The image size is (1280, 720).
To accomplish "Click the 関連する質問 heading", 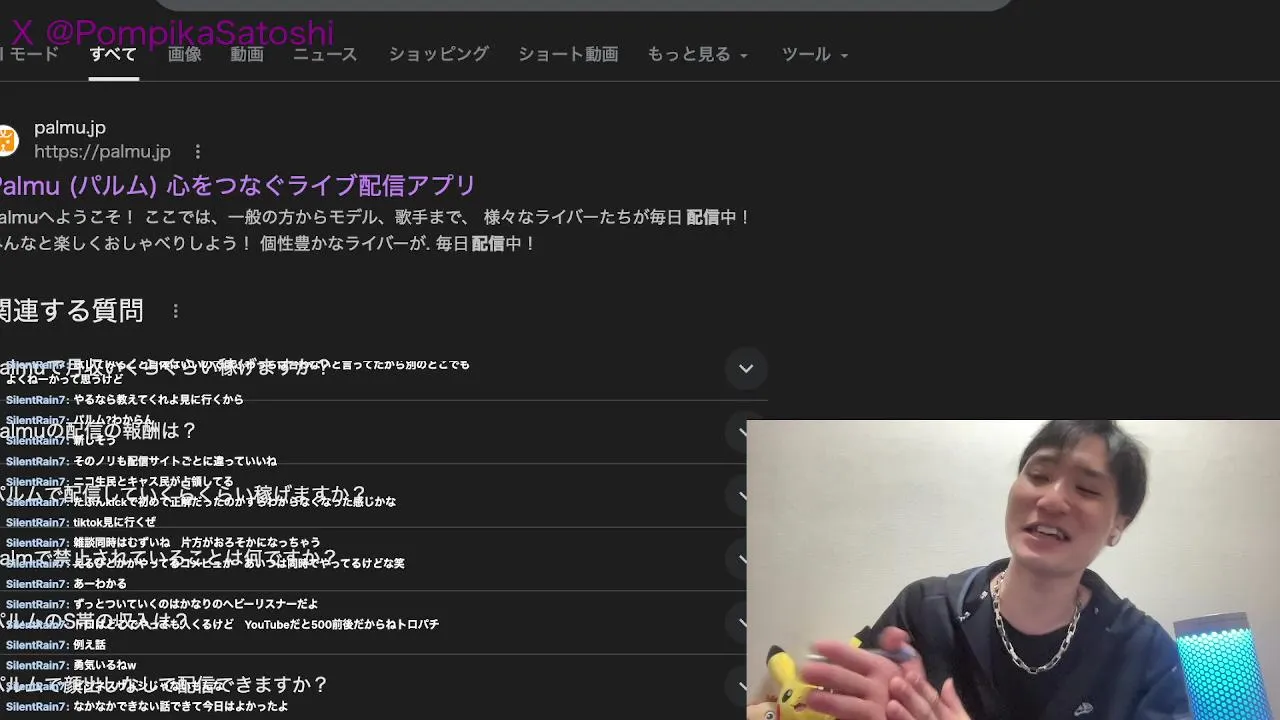I will point(72,311).
